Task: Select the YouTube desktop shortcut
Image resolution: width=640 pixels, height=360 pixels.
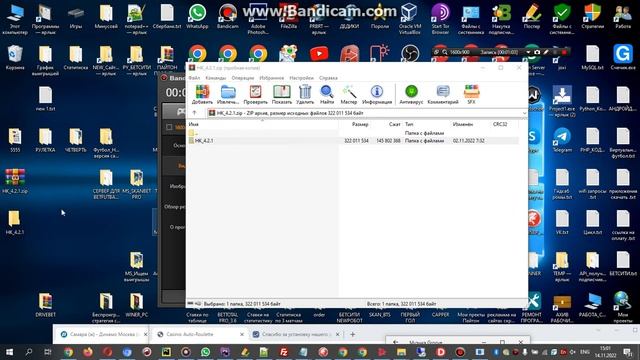Action: (x=319, y=54)
